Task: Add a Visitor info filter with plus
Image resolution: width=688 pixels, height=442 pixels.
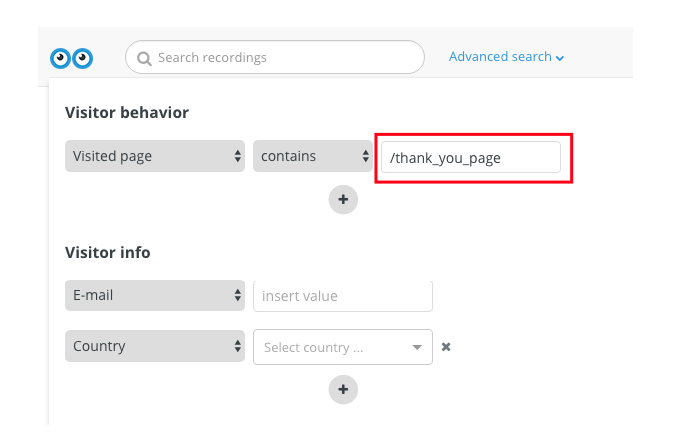Action: pyautogui.click(x=343, y=389)
